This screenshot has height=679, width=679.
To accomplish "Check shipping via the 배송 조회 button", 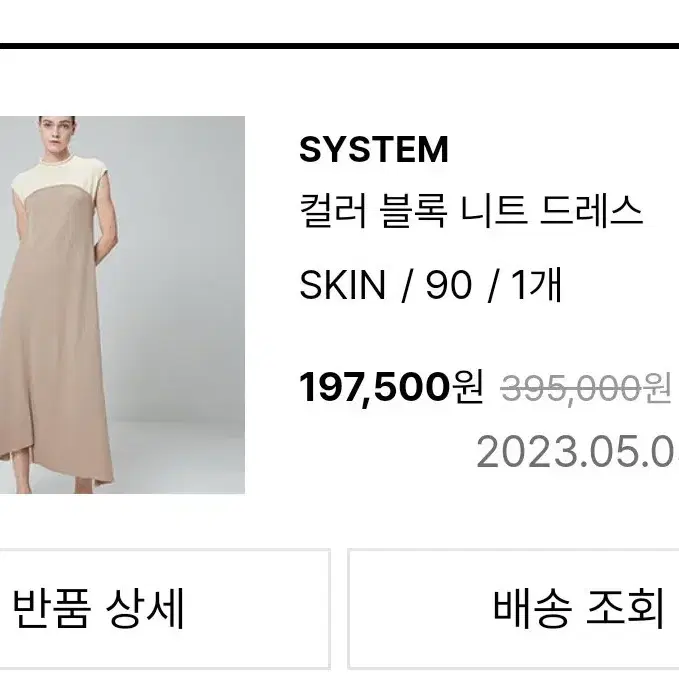I will (x=514, y=609).
